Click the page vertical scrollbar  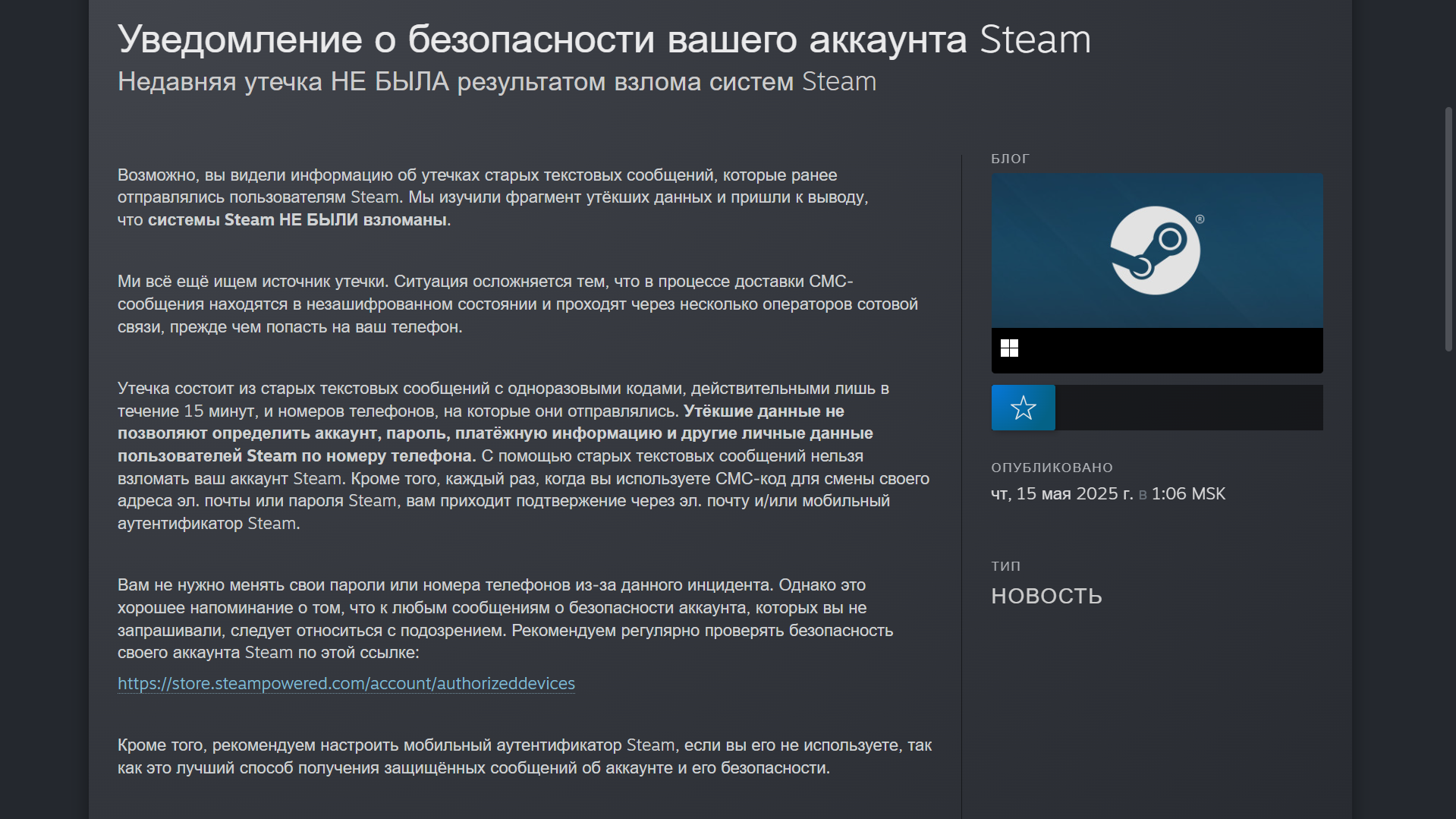pos(1448,229)
